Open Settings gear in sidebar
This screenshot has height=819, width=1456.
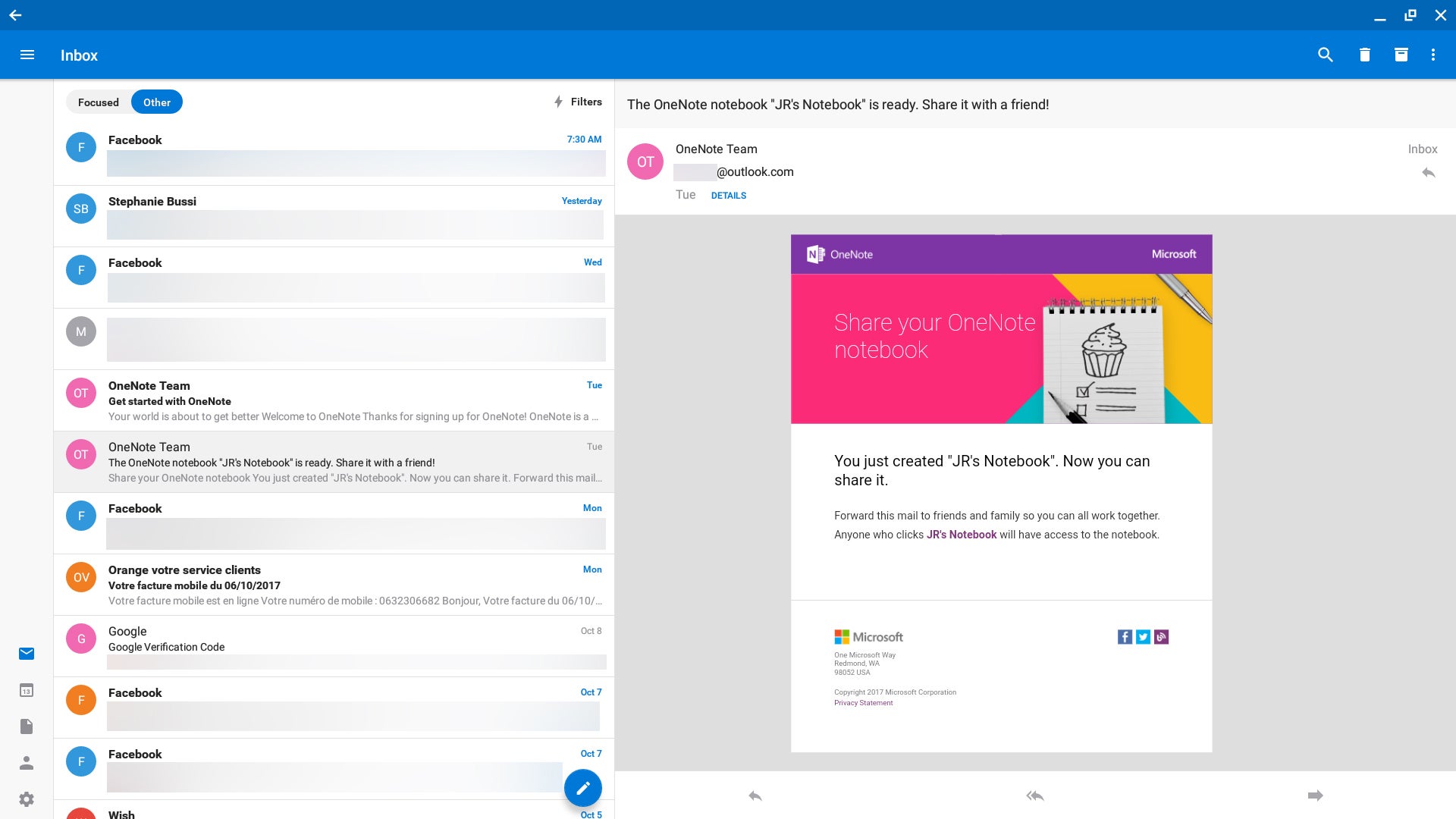tap(27, 799)
